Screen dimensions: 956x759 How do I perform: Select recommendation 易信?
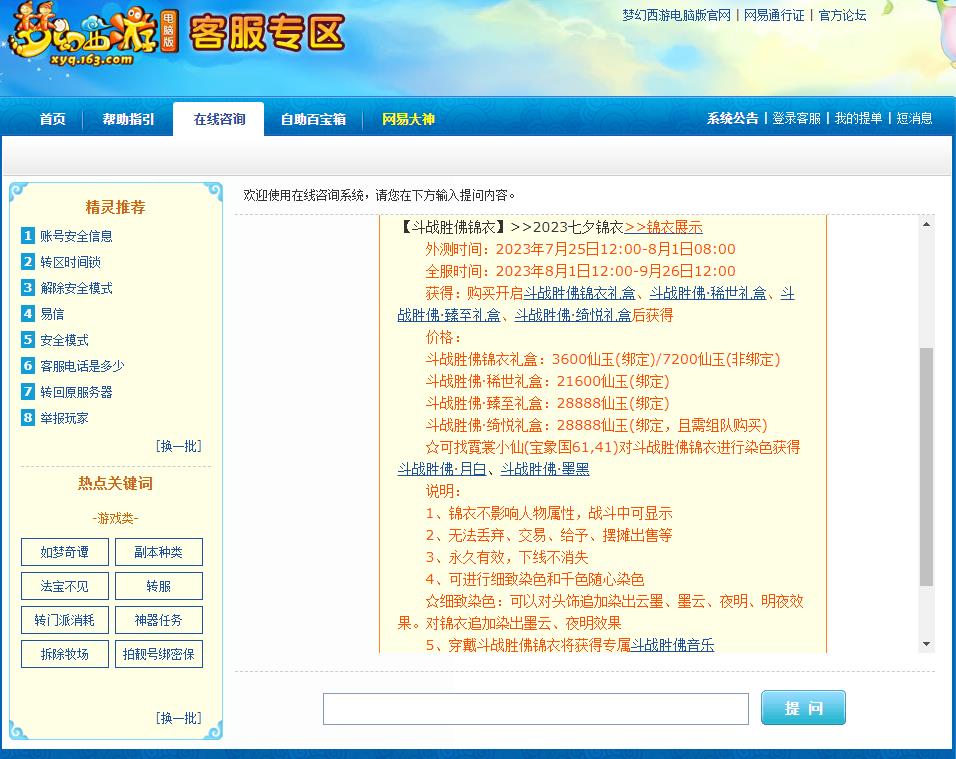tap(52, 314)
